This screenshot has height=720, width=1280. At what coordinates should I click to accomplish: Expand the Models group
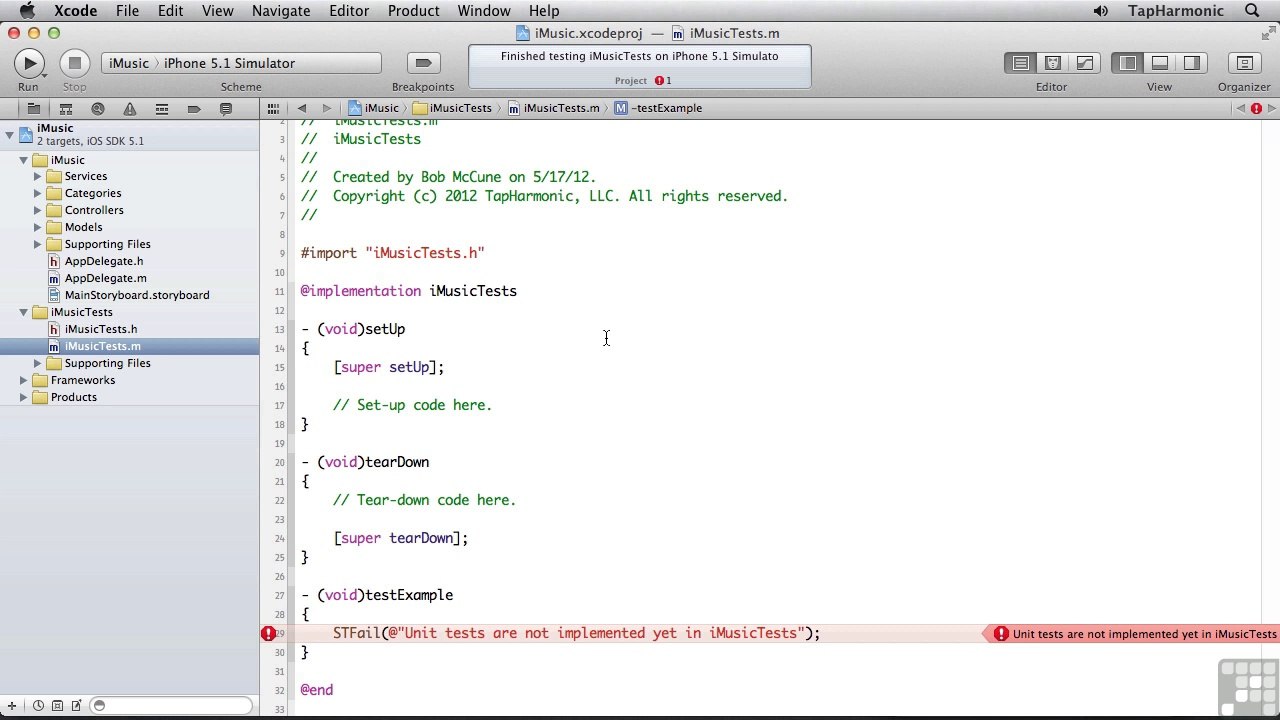[x=38, y=228]
